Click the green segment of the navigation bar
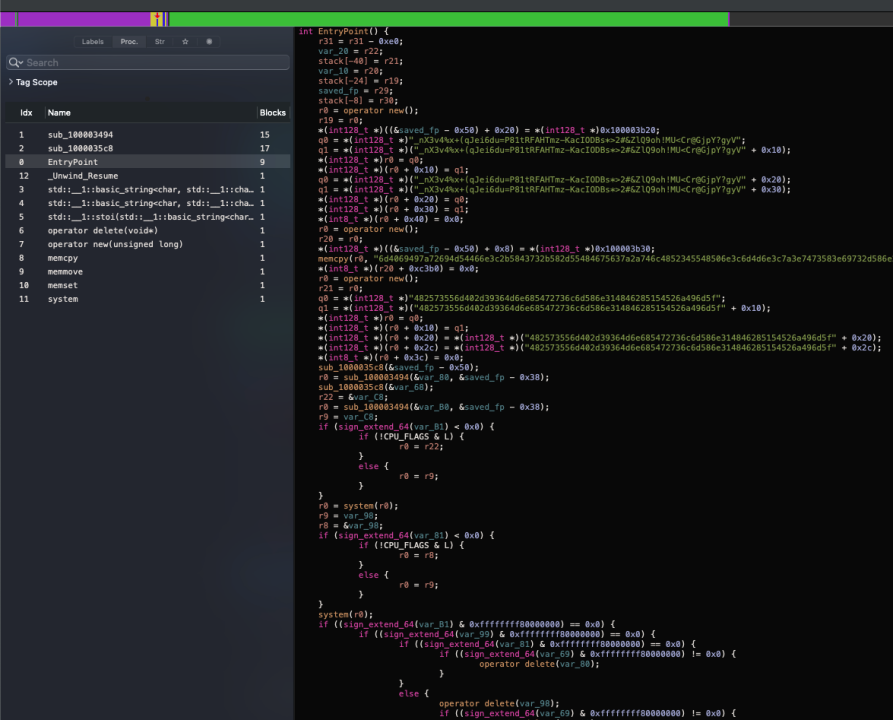 pos(449,19)
